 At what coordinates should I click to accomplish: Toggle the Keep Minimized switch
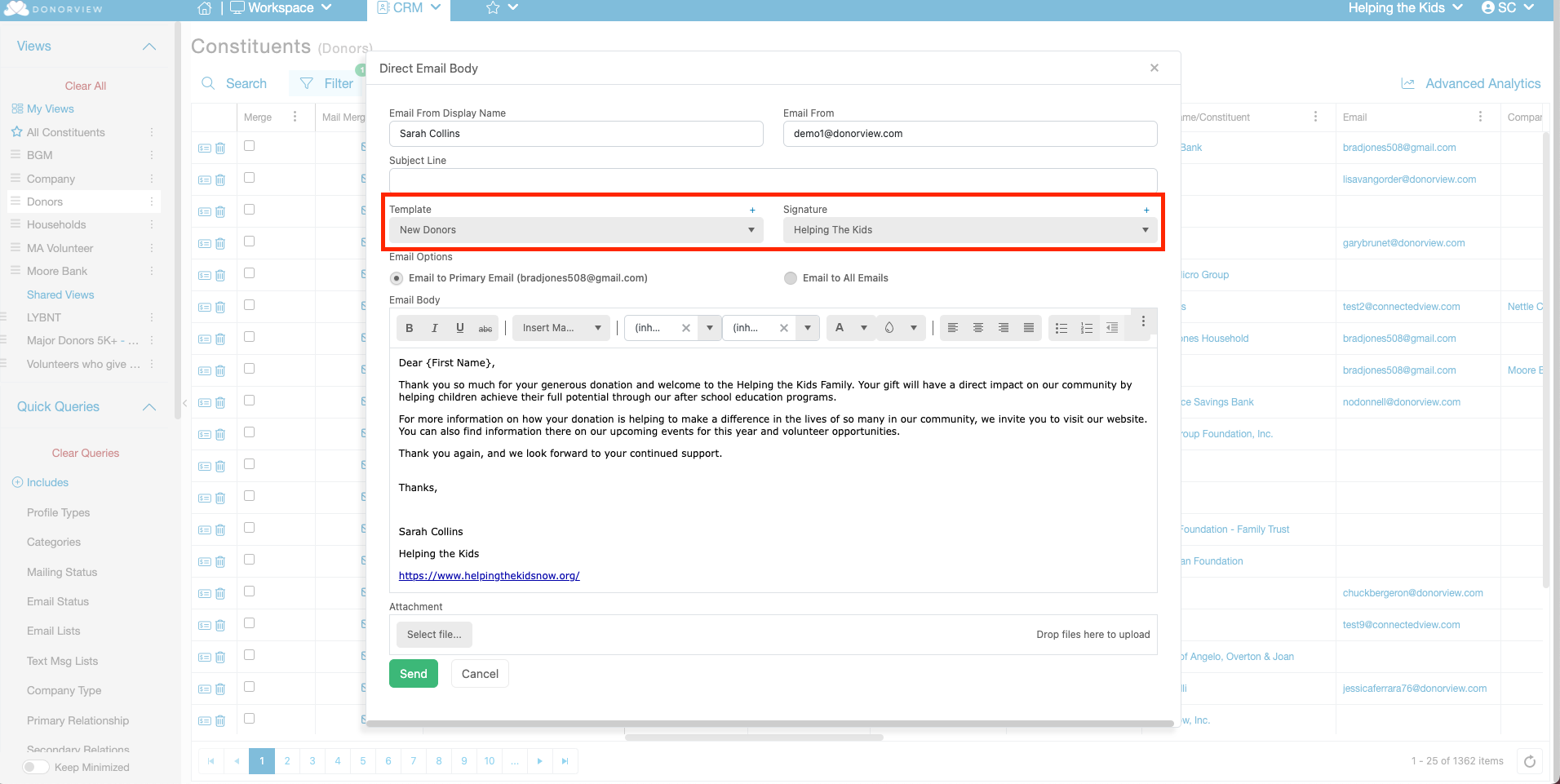(36, 767)
